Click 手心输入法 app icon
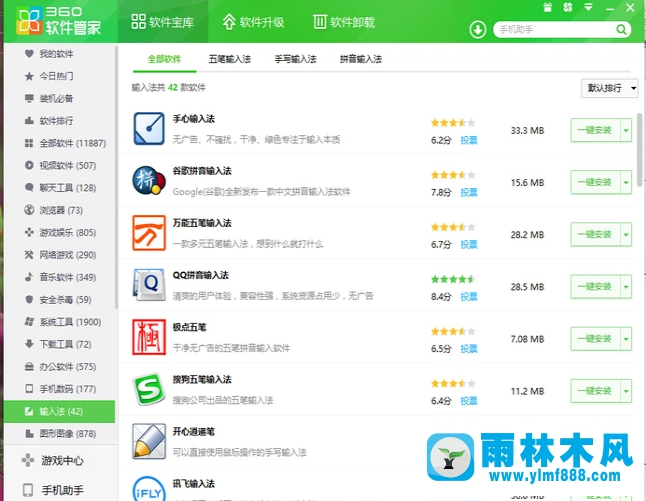The height and width of the screenshot is (501, 646). coord(149,129)
